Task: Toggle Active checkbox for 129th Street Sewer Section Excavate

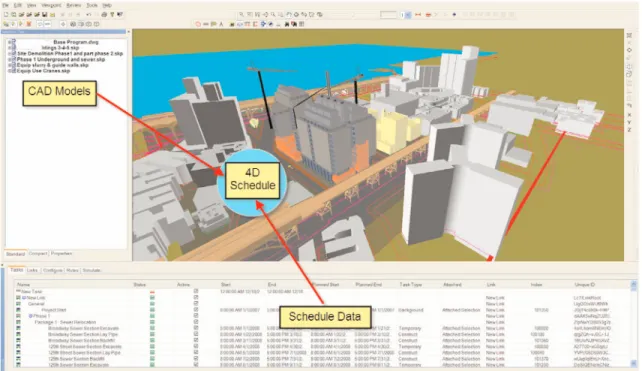Action: click(x=196, y=346)
